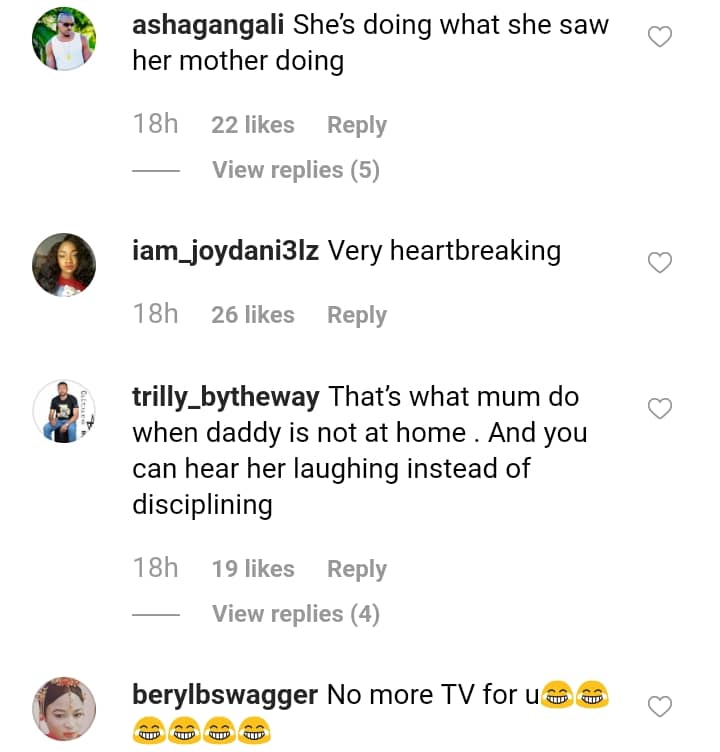720x752 pixels.
Task: Like ashagangali's comment with the heart
Action: [660, 38]
